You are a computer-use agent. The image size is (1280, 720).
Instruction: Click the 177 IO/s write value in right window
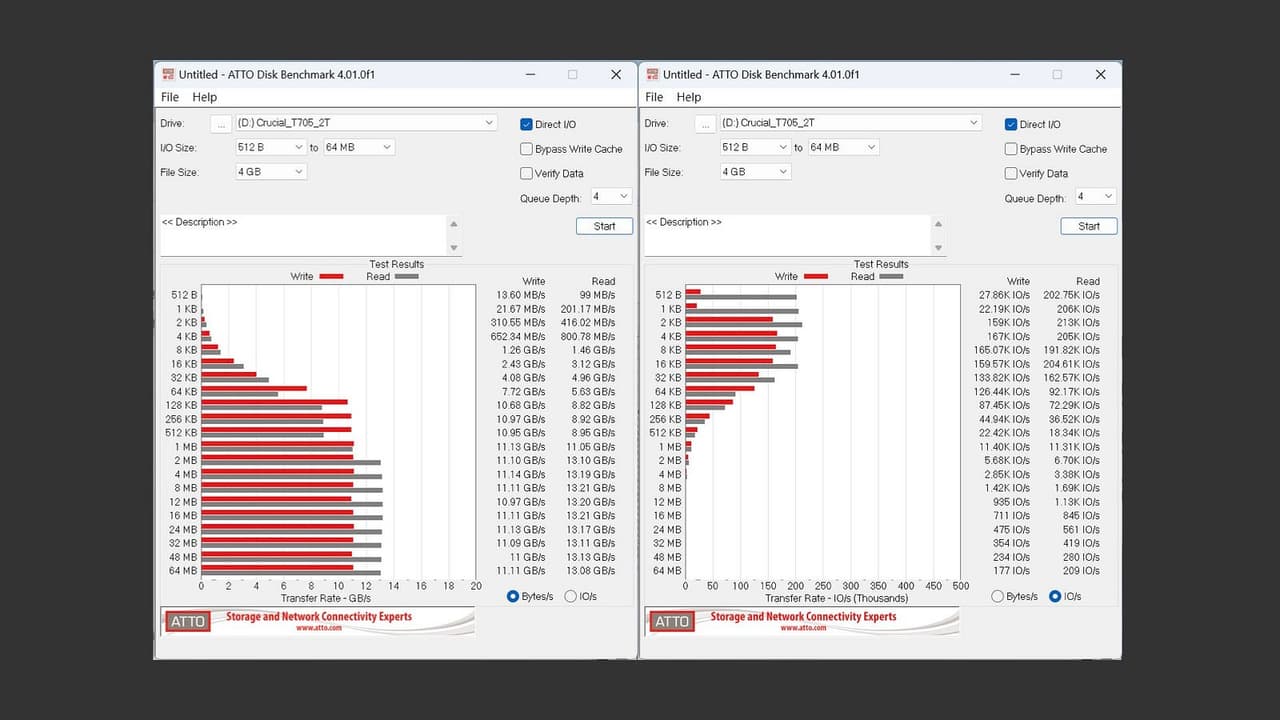tap(1012, 571)
